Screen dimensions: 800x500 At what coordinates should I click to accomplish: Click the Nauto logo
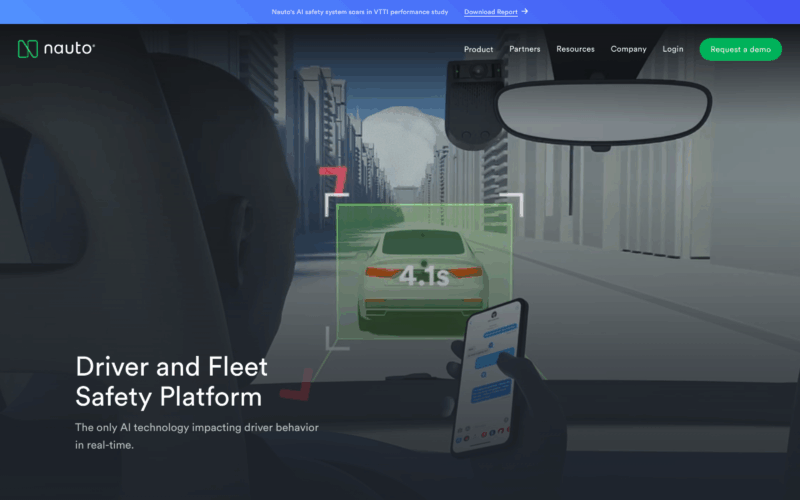[x=56, y=48]
